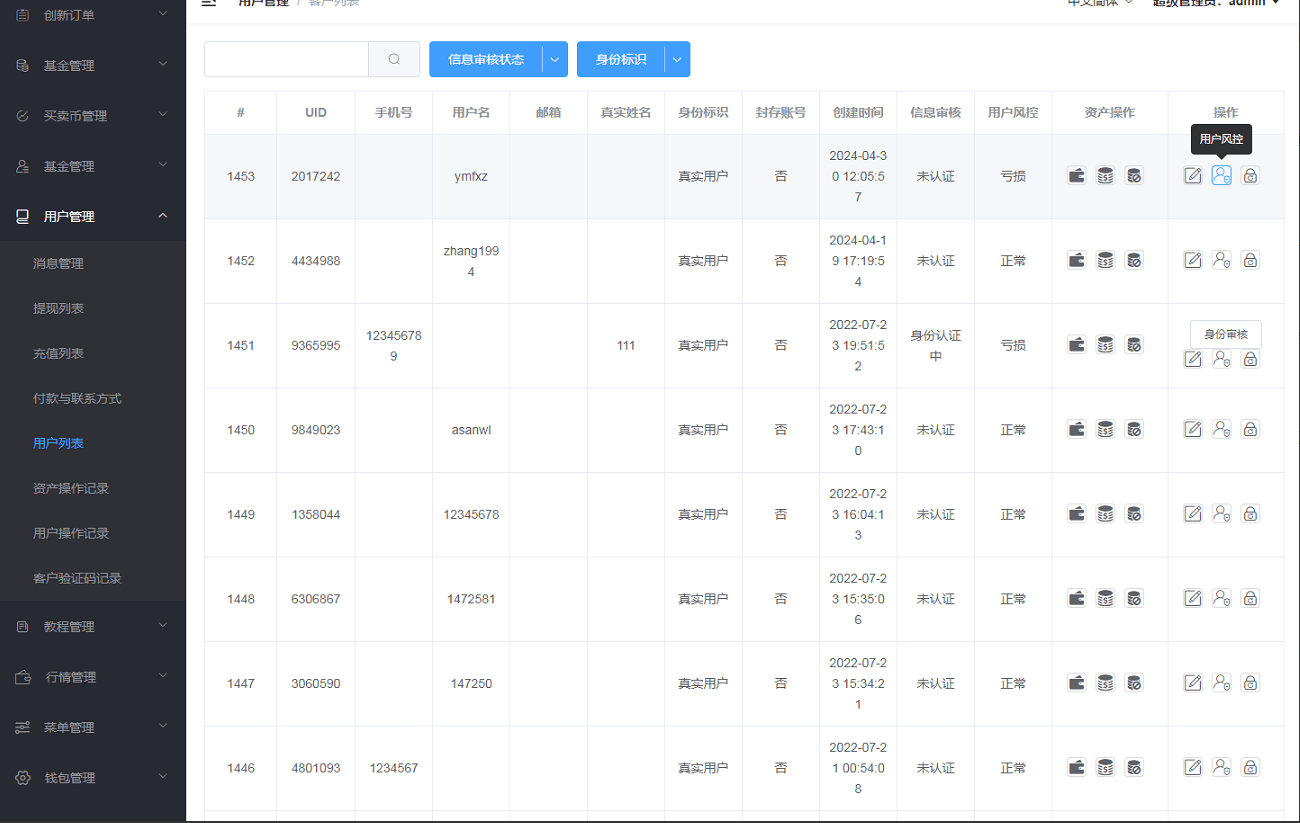Screen dimensions: 1300x823
Task: Click the blocked coin icon for UID 6306867
Action: click(1134, 598)
